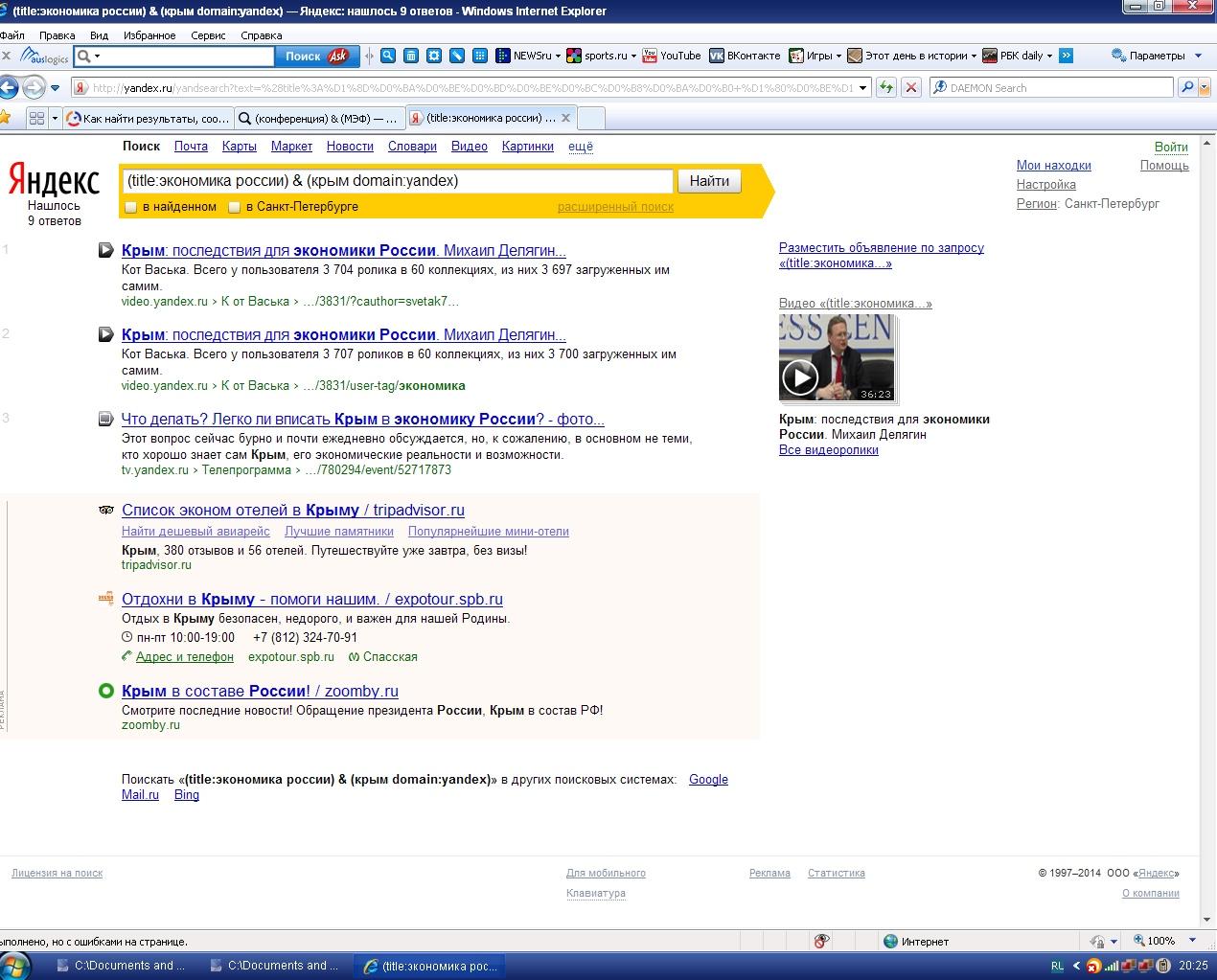
Task: Open the Сервис menu
Action: tap(208, 35)
